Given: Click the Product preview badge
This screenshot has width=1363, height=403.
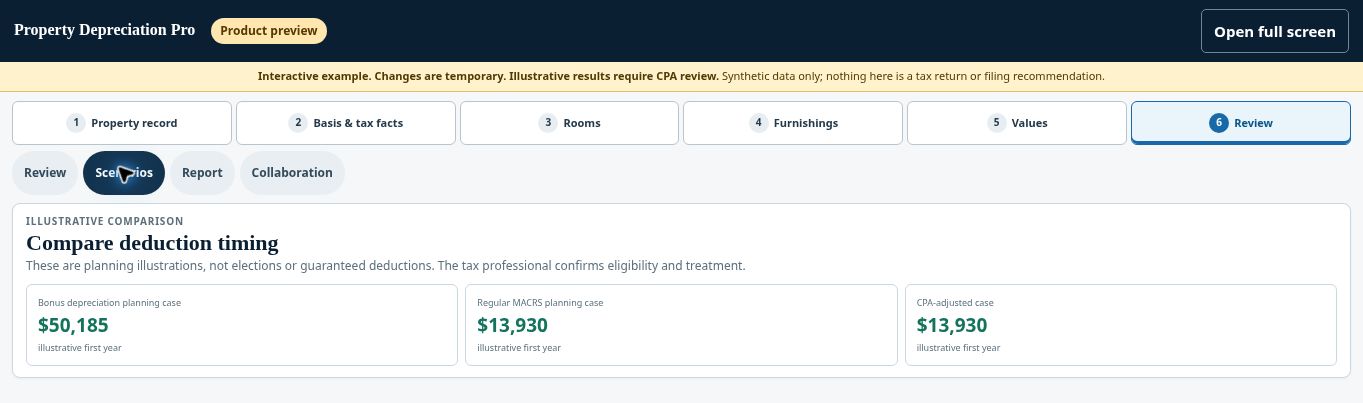Looking at the screenshot, I should click(x=269, y=31).
